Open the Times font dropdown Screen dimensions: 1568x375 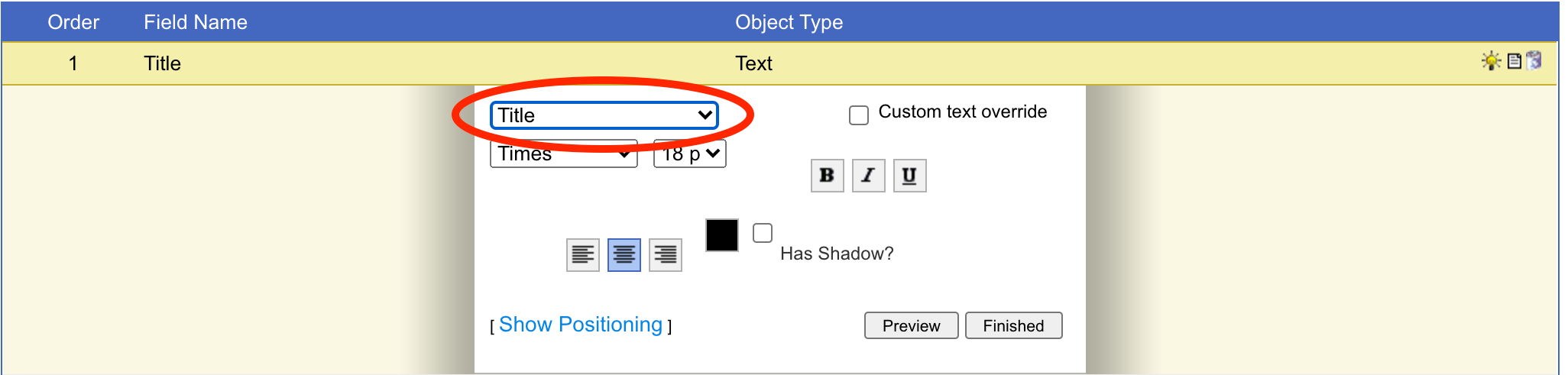pos(563,154)
